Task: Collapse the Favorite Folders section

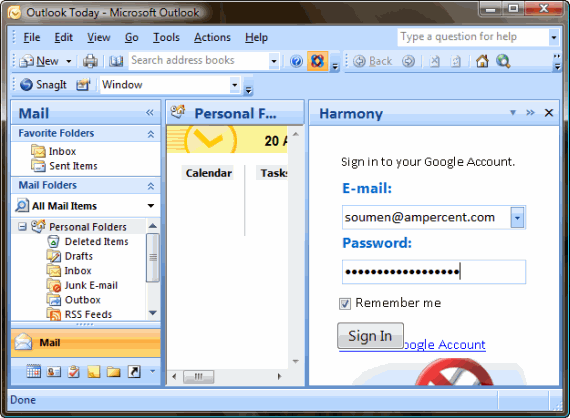Action: click(x=150, y=134)
